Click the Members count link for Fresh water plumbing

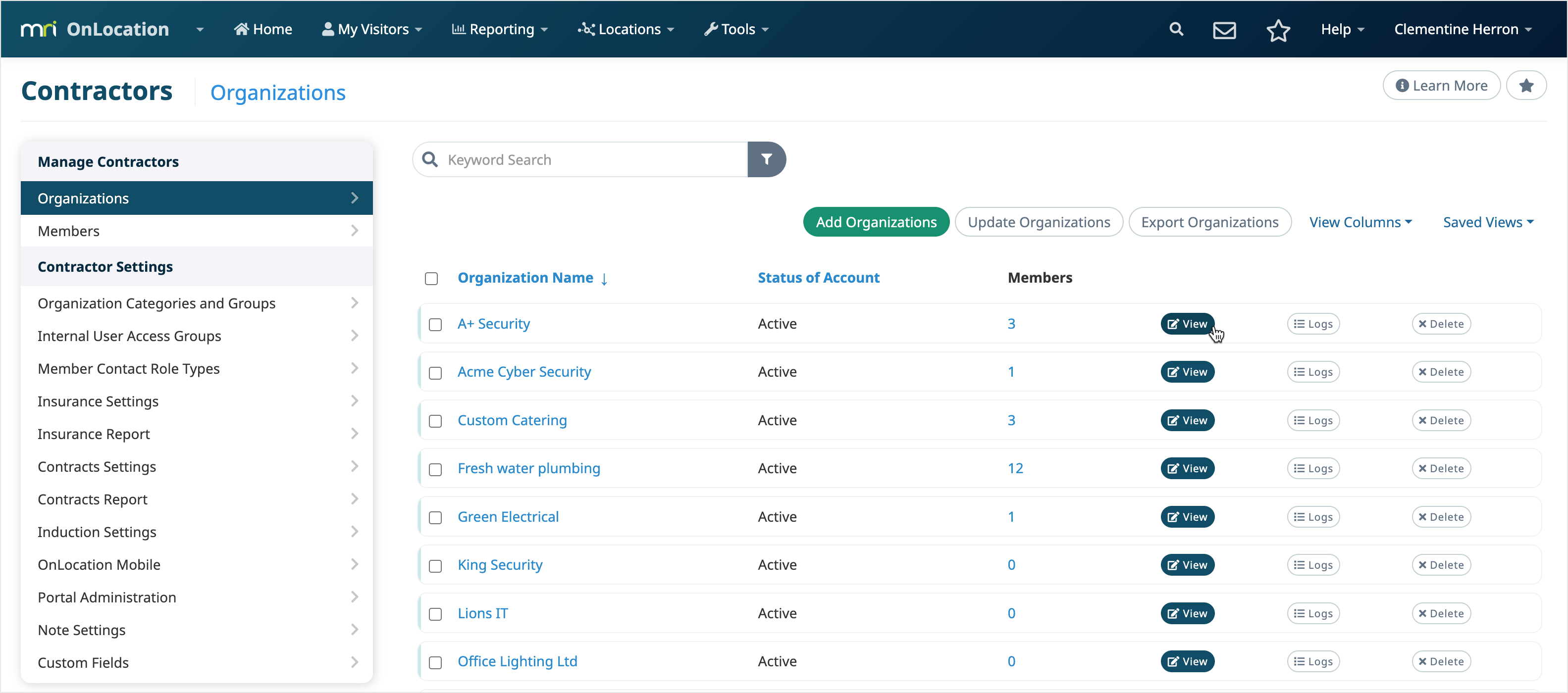click(x=1015, y=468)
